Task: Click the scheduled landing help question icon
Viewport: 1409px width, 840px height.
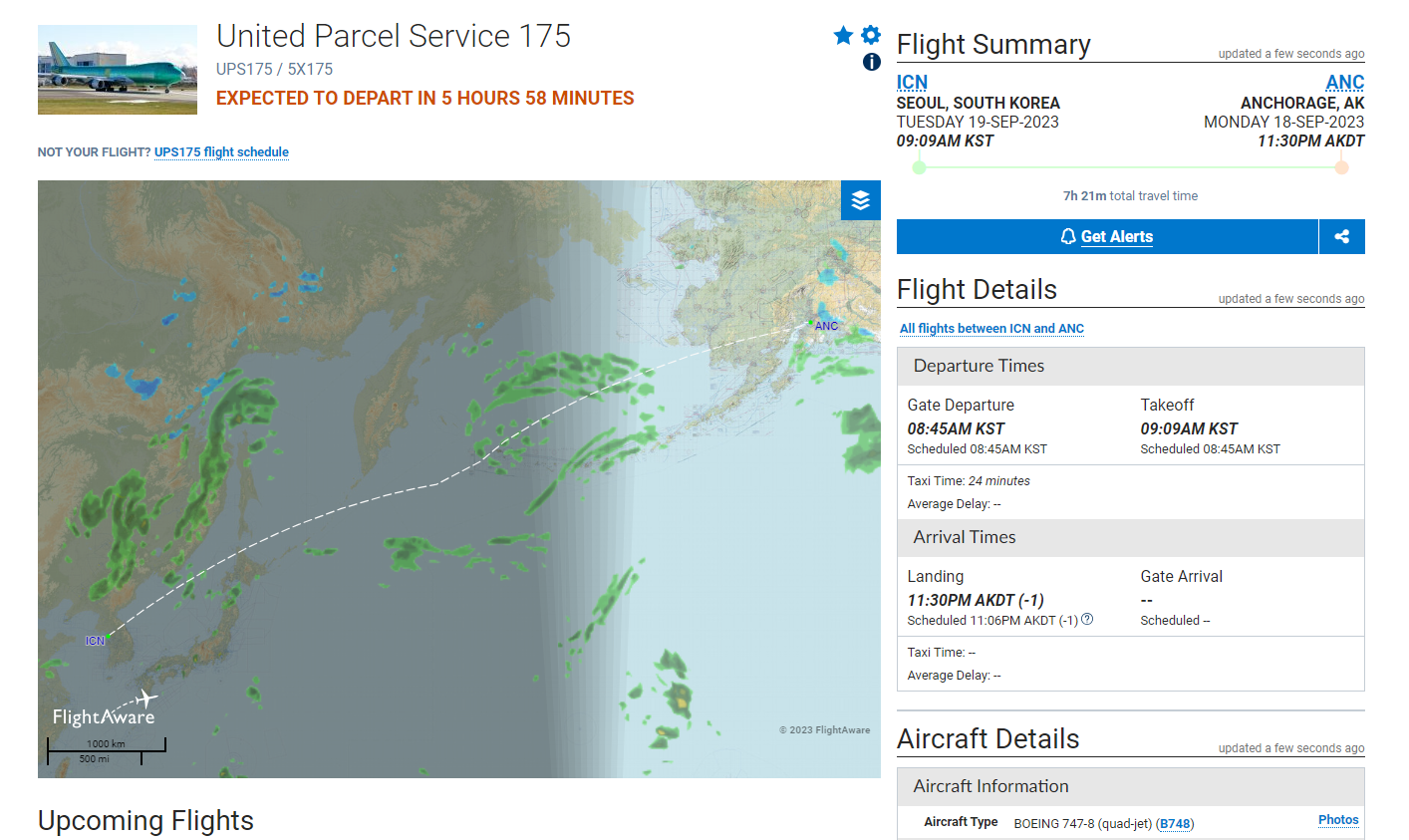Action: point(1087,619)
